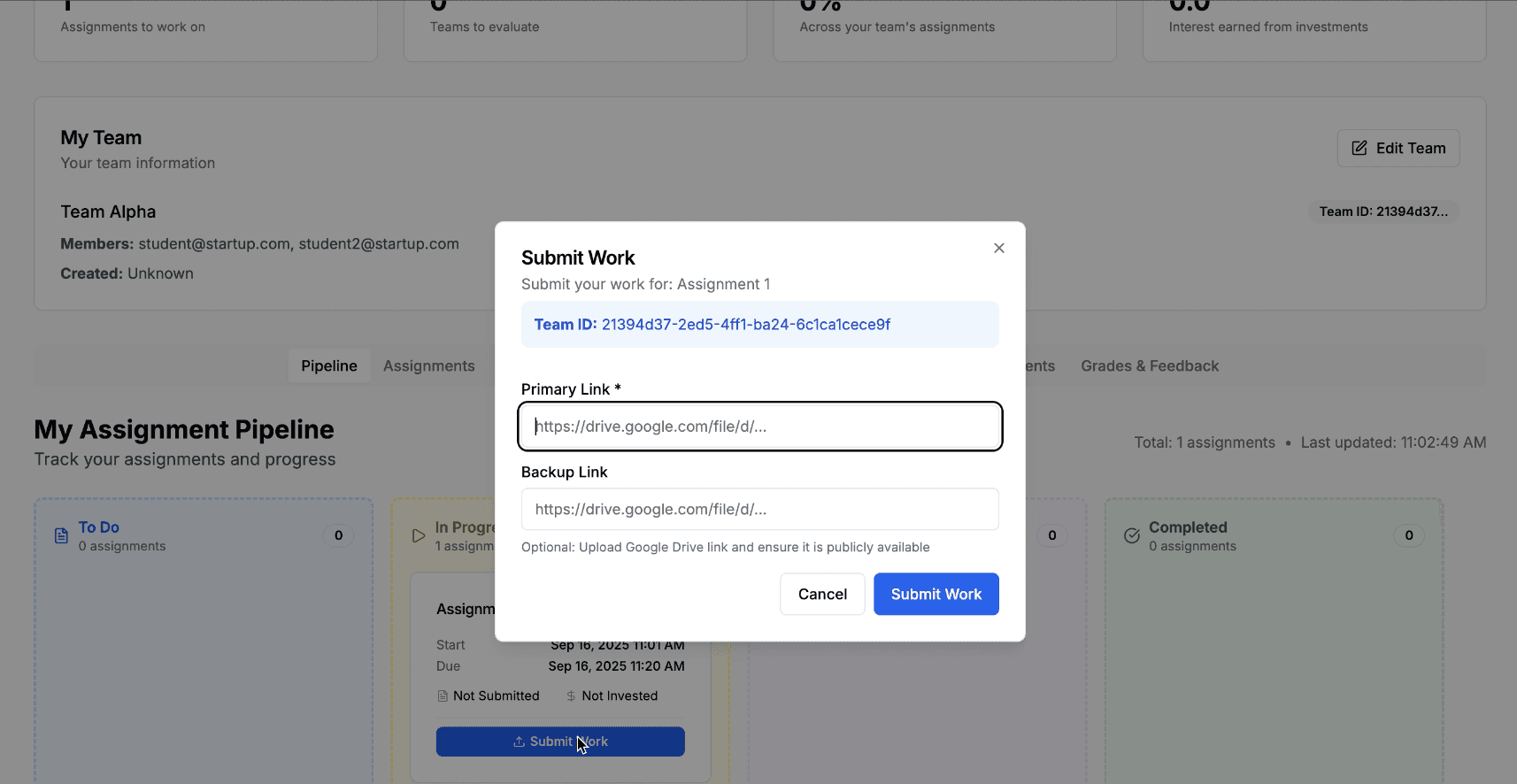Click the To Do column heading
Image resolution: width=1517 pixels, height=784 pixels.
point(98,527)
